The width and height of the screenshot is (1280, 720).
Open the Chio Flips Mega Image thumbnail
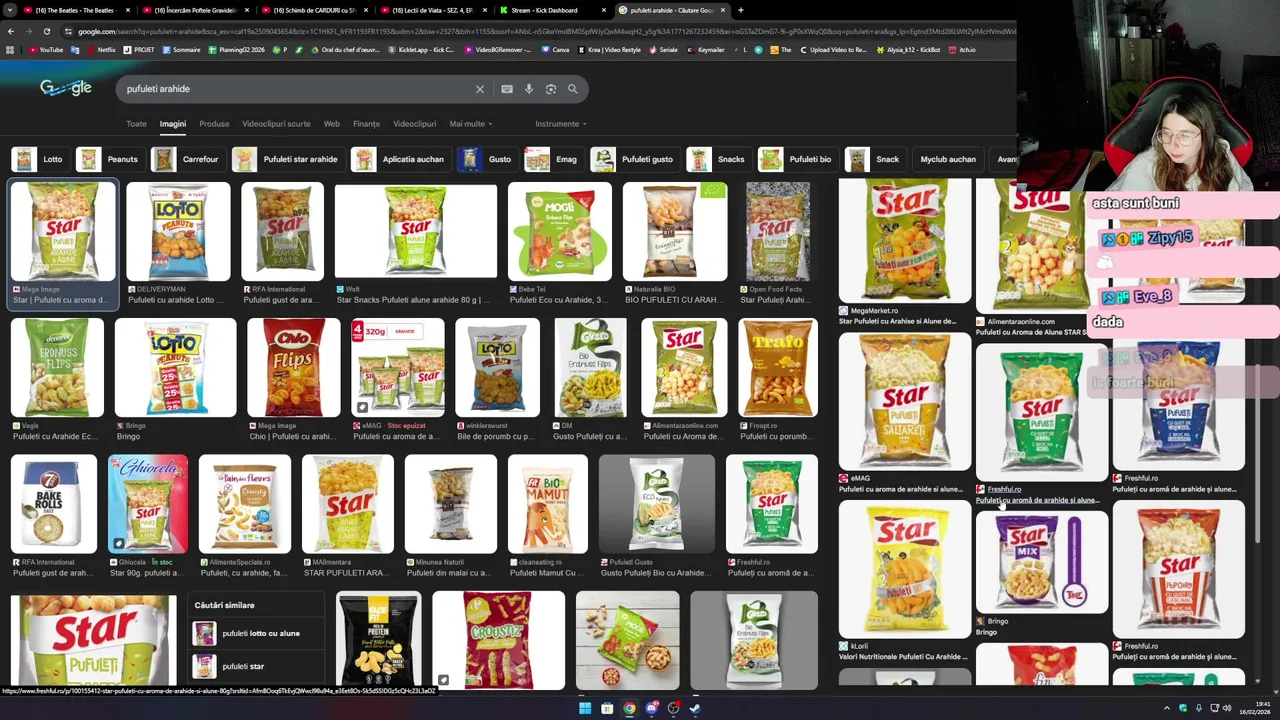pyautogui.click(x=293, y=367)
